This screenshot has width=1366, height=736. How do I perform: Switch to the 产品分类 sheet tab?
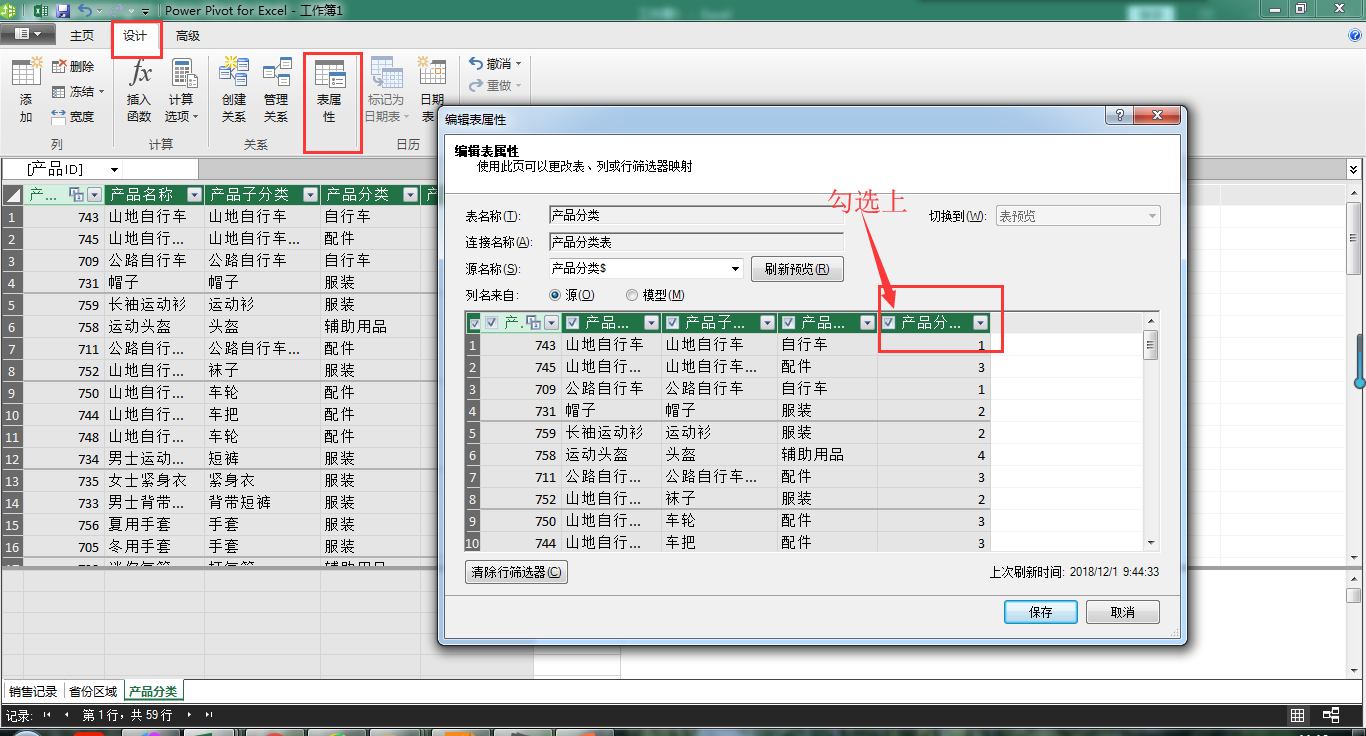pos(153,691)
